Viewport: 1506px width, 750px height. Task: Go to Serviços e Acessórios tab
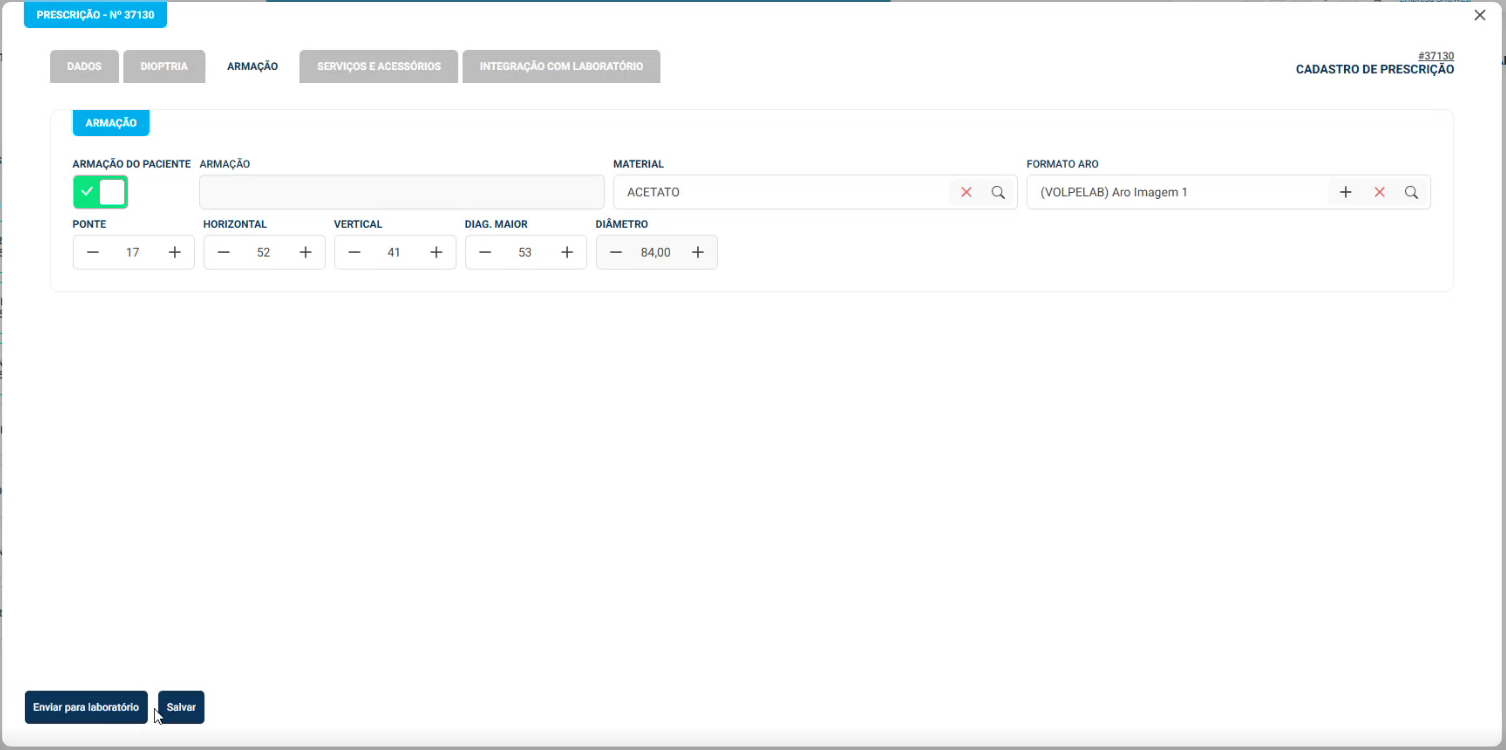coord(379,66)
